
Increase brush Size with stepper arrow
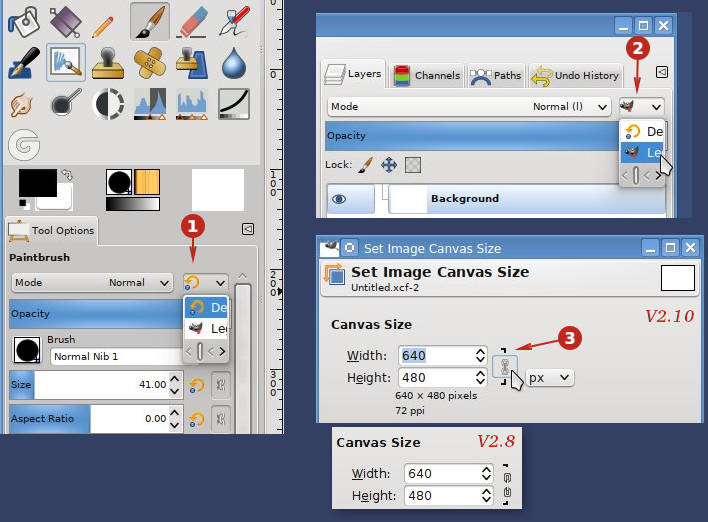point(175,378)
